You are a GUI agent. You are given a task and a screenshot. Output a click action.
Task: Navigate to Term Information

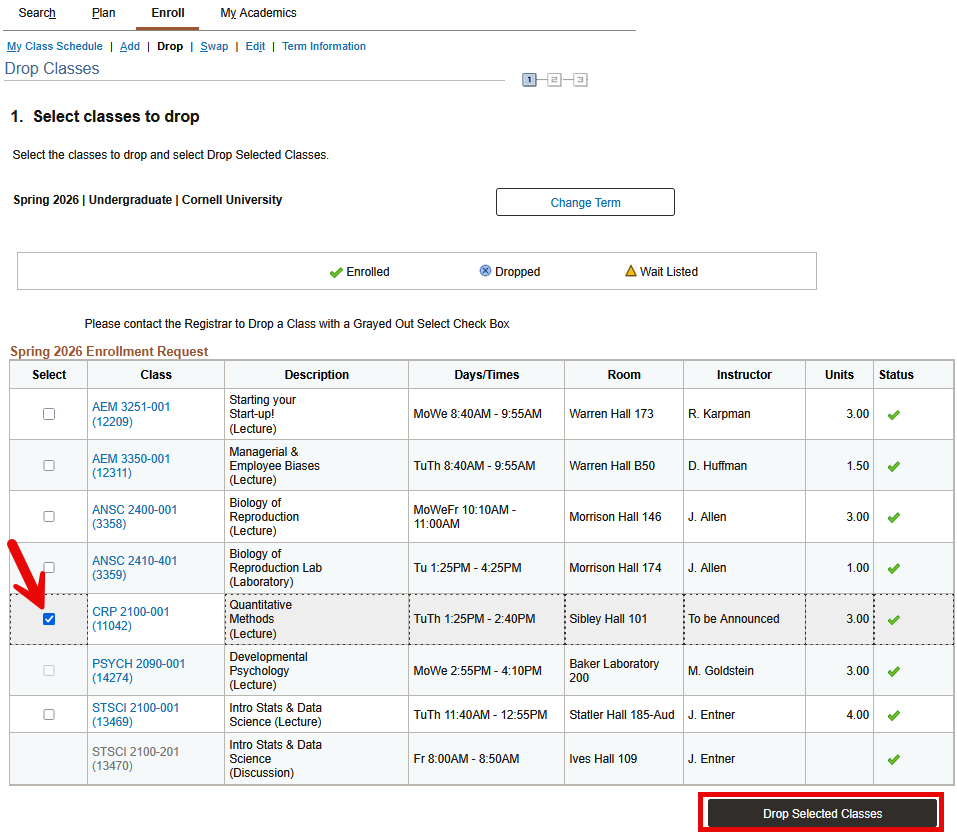(323, 46)
